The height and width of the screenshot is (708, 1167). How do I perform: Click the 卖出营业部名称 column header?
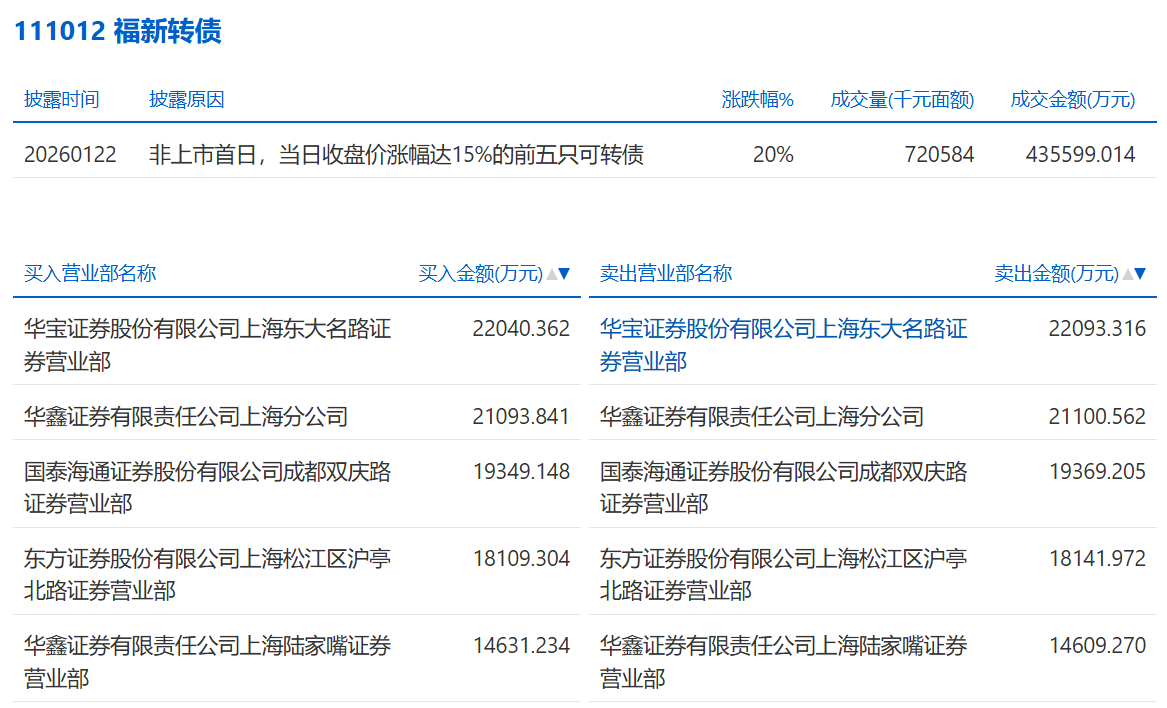[x=666, y=274]
